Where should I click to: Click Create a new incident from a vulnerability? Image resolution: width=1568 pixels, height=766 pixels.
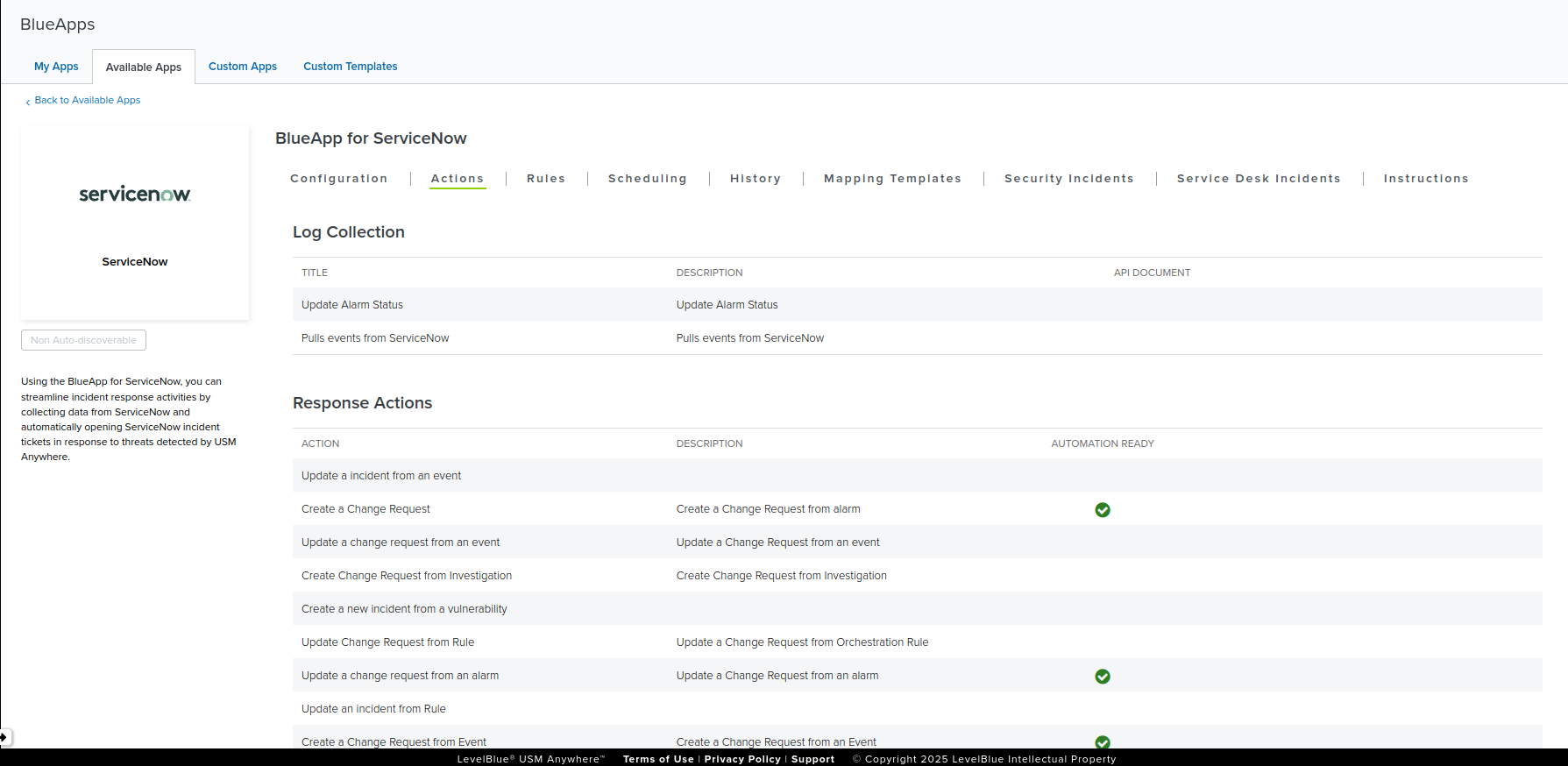[x=404, y=609]
